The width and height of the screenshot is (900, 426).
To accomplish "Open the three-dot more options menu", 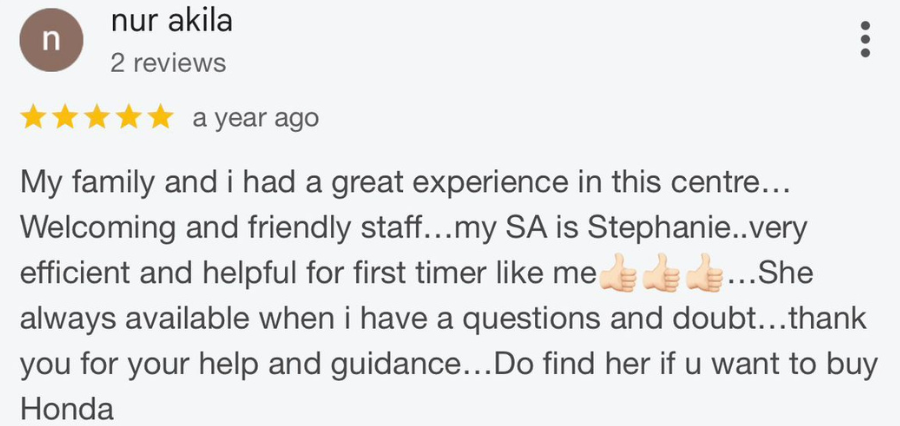I will [x=865, y=40].
